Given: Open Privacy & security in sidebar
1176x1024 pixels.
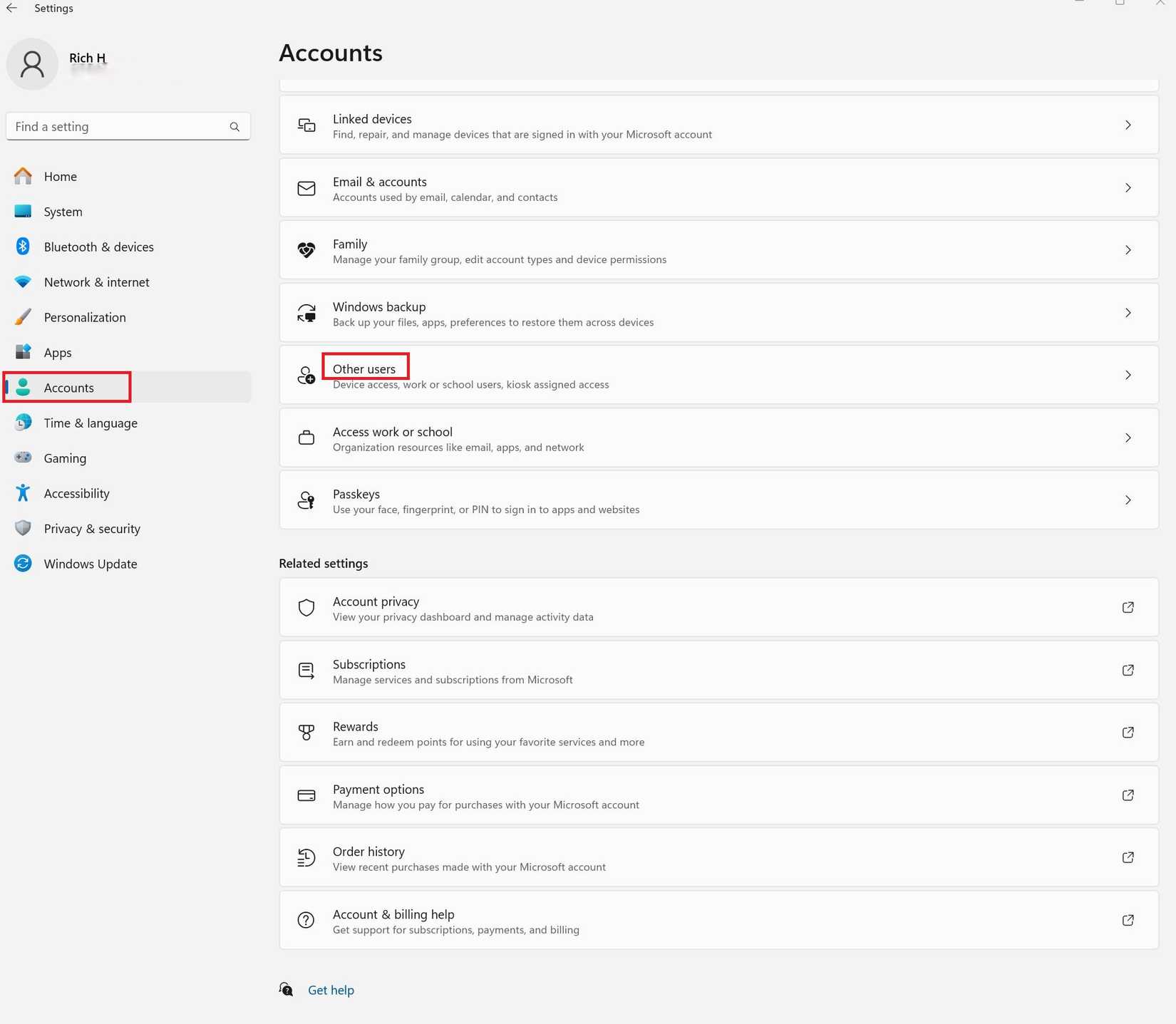Looking at the screenshot, I should pos(92,529).
